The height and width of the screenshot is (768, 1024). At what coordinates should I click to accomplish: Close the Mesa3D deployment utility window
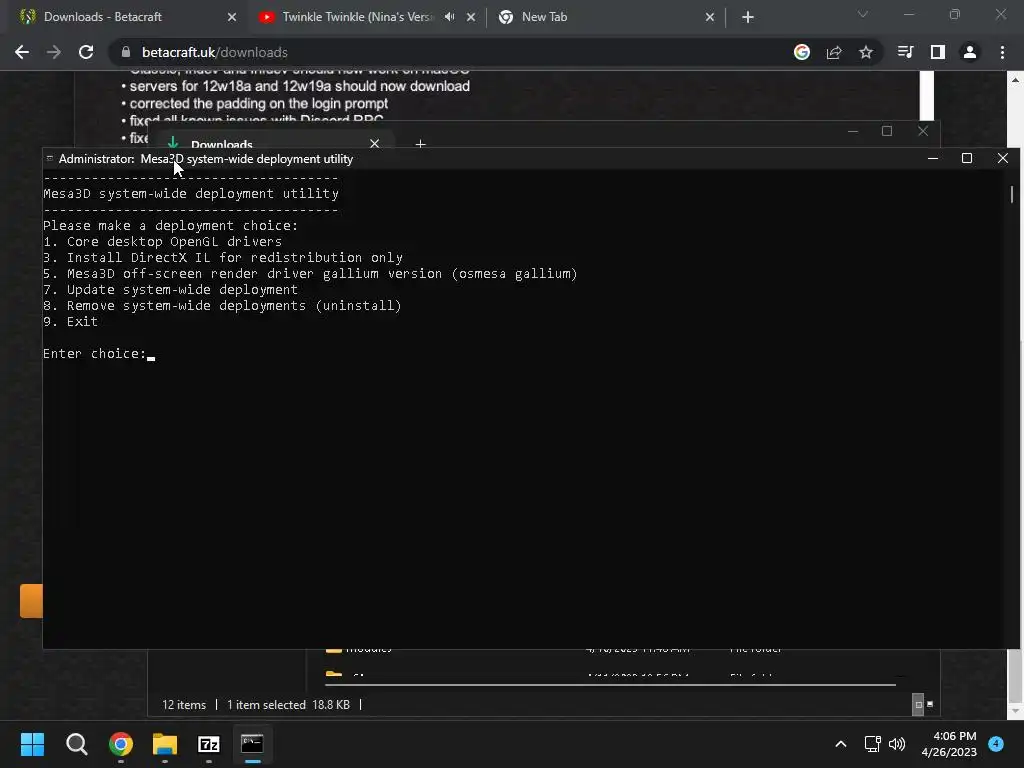pos(1003,159)
